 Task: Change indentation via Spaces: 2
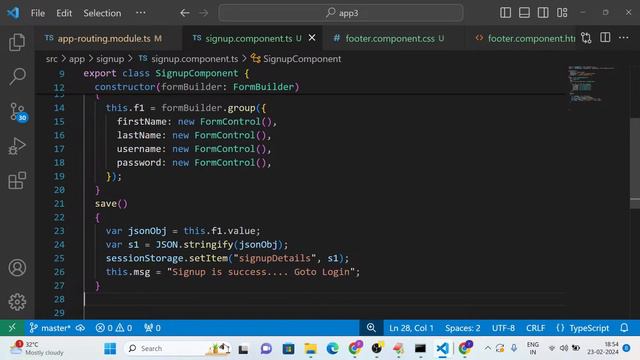click(462, 328)
